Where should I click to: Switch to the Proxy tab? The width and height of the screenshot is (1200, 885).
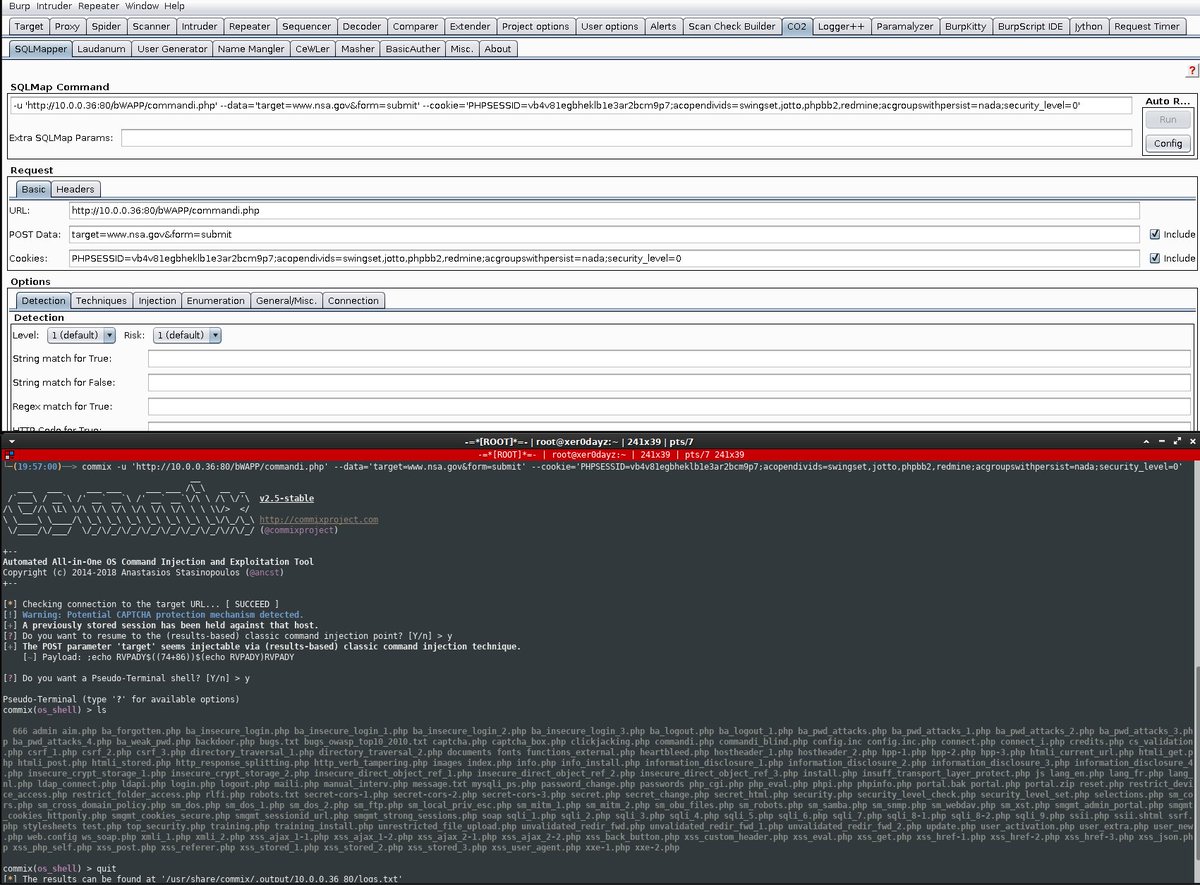click(x=68, y=27)
